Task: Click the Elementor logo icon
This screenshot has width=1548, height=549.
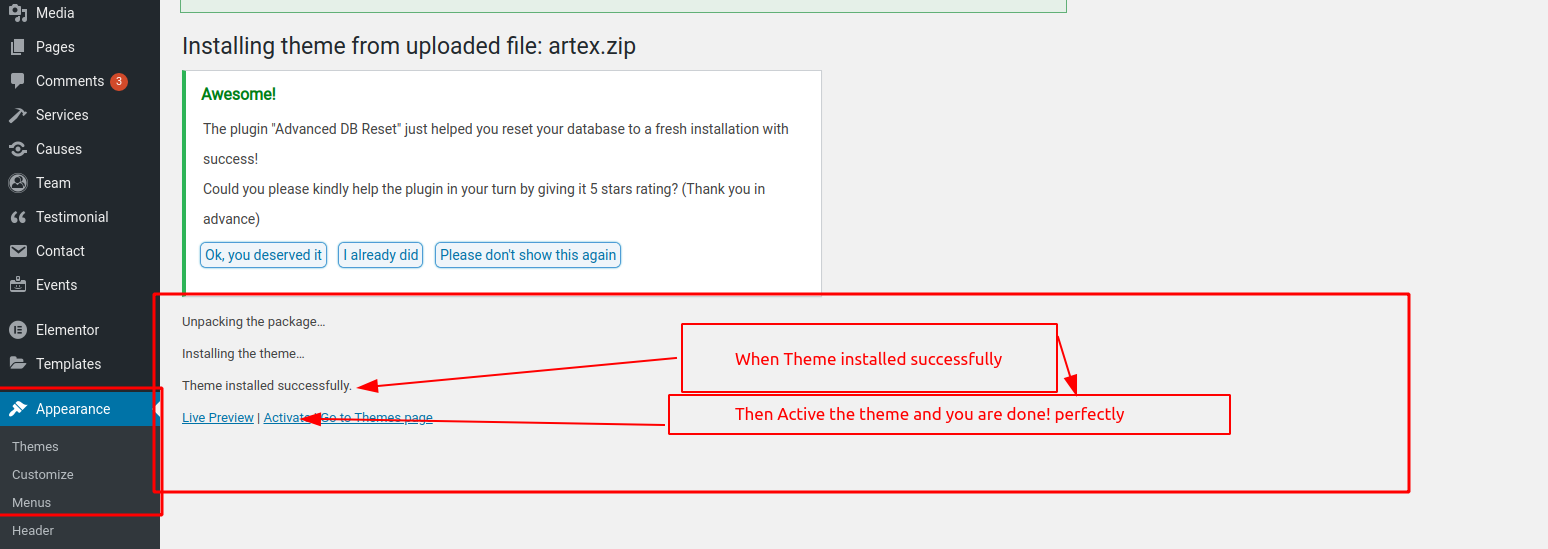Action: tap(17, 330)
